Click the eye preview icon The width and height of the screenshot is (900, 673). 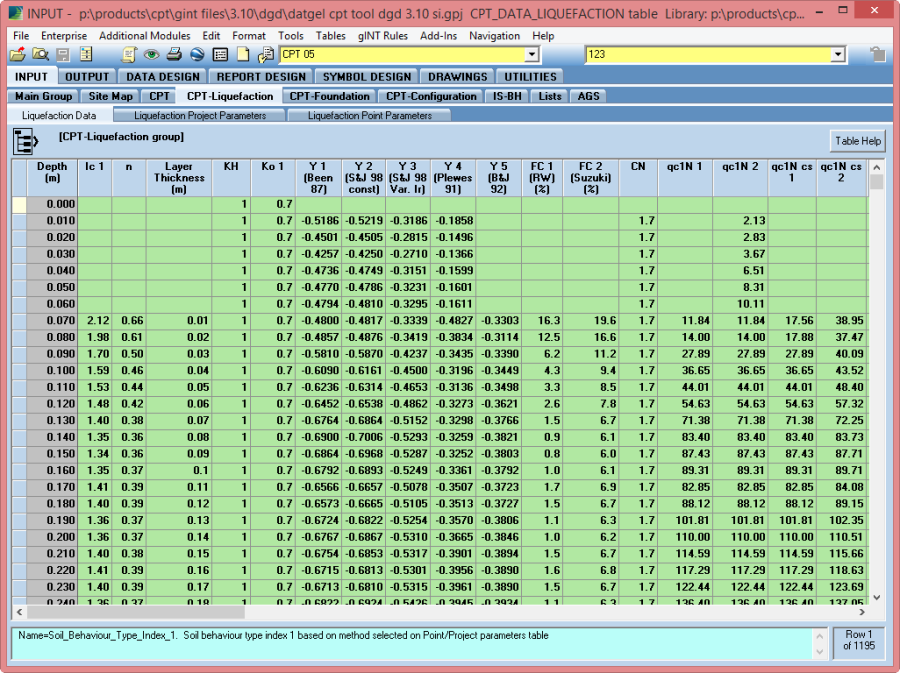coord(152,54)
